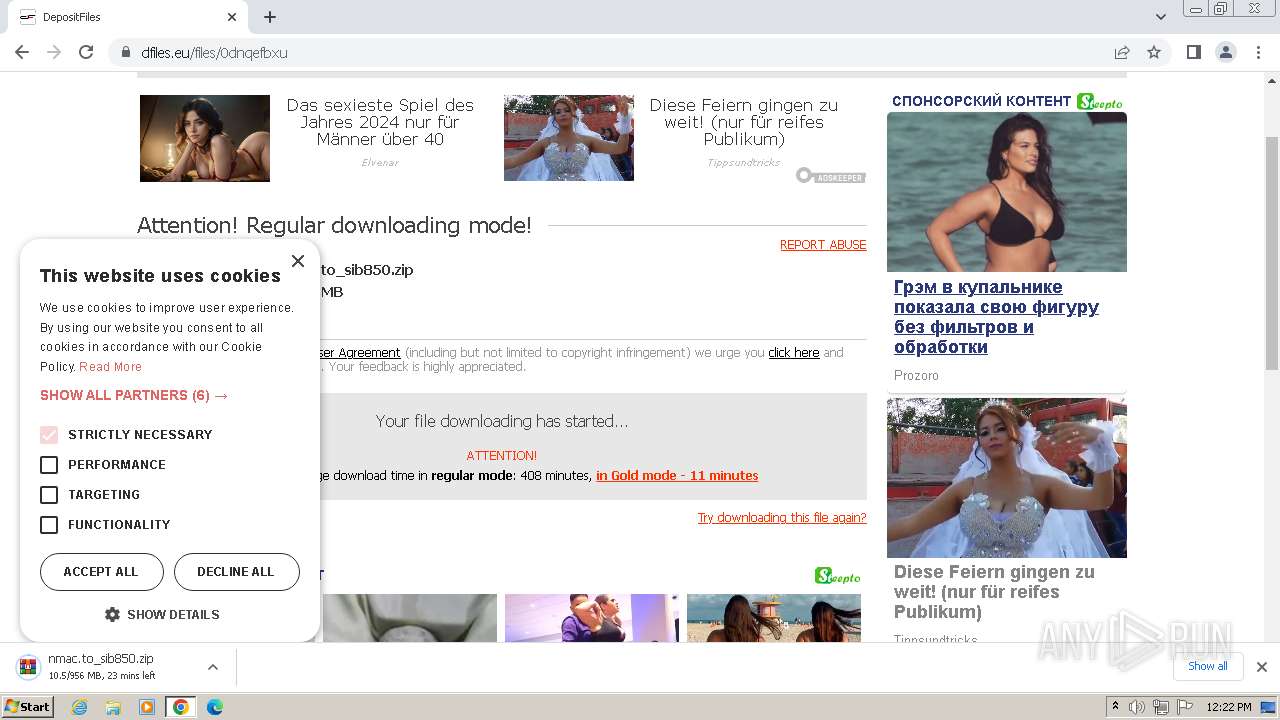Image resolution: width=1280 pixels, height=720 pixels.
Task: Close the cookie consent popup
Action: 298,261
